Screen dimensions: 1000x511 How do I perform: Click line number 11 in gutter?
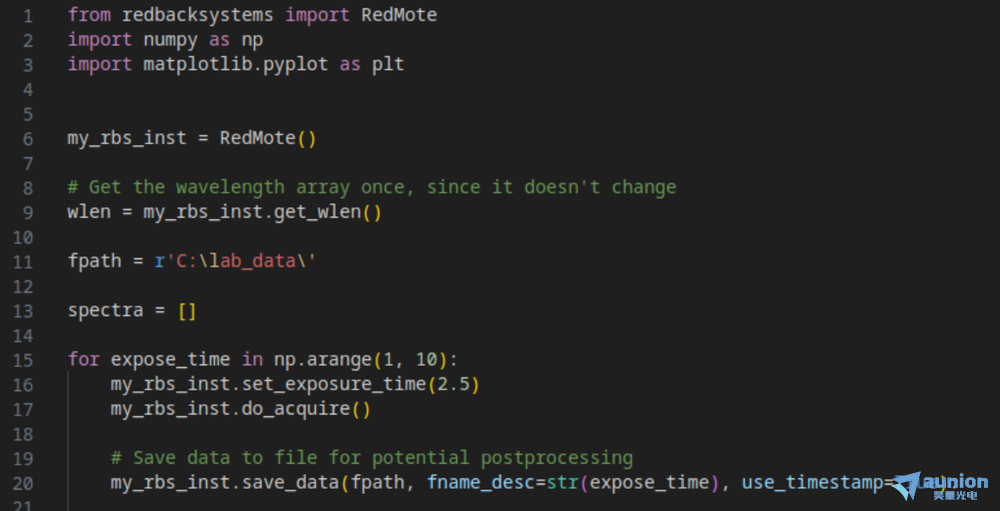[x=22, y=262]
